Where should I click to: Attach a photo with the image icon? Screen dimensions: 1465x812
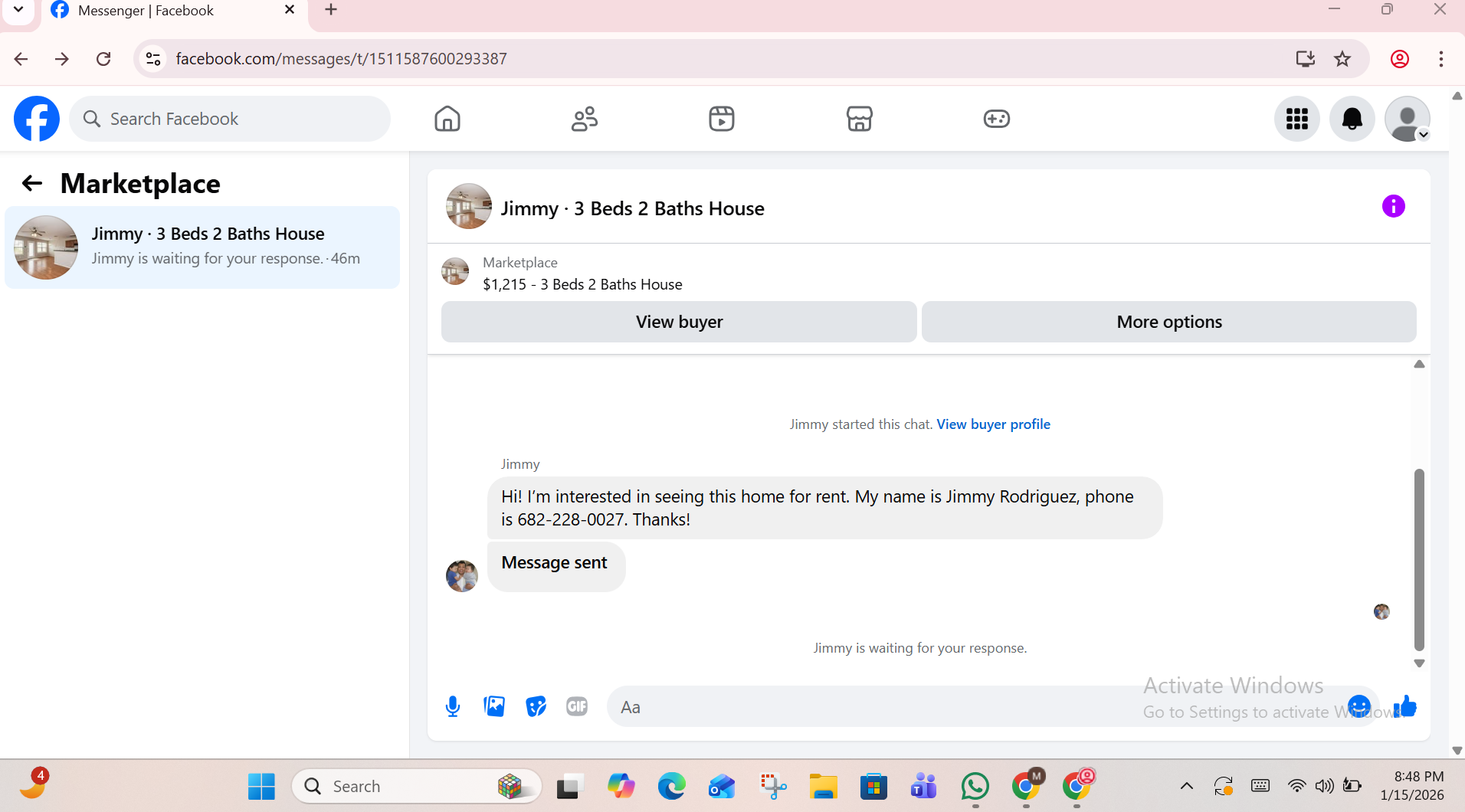point(494,706)
